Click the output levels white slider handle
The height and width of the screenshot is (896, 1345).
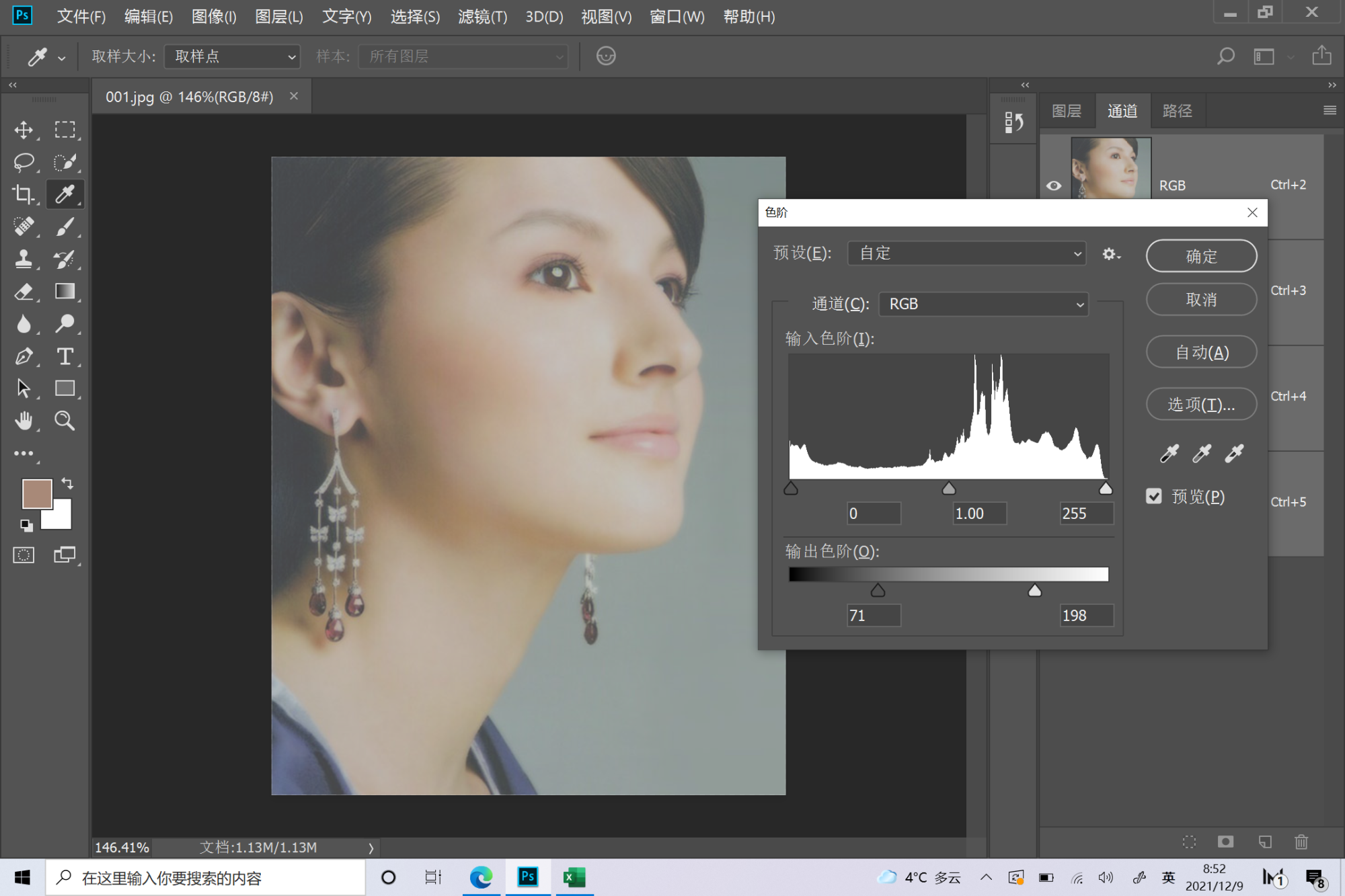(1035, 591)
